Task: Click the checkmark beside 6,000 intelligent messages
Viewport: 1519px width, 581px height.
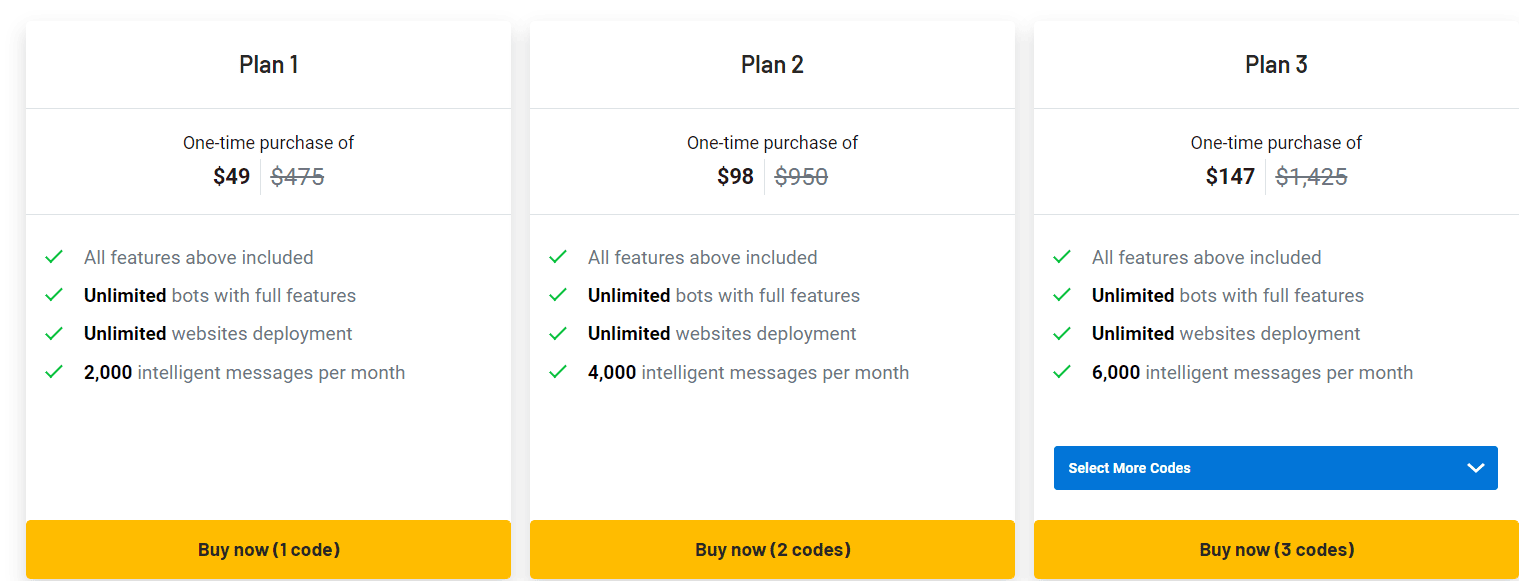Action: pos(1062,372)
